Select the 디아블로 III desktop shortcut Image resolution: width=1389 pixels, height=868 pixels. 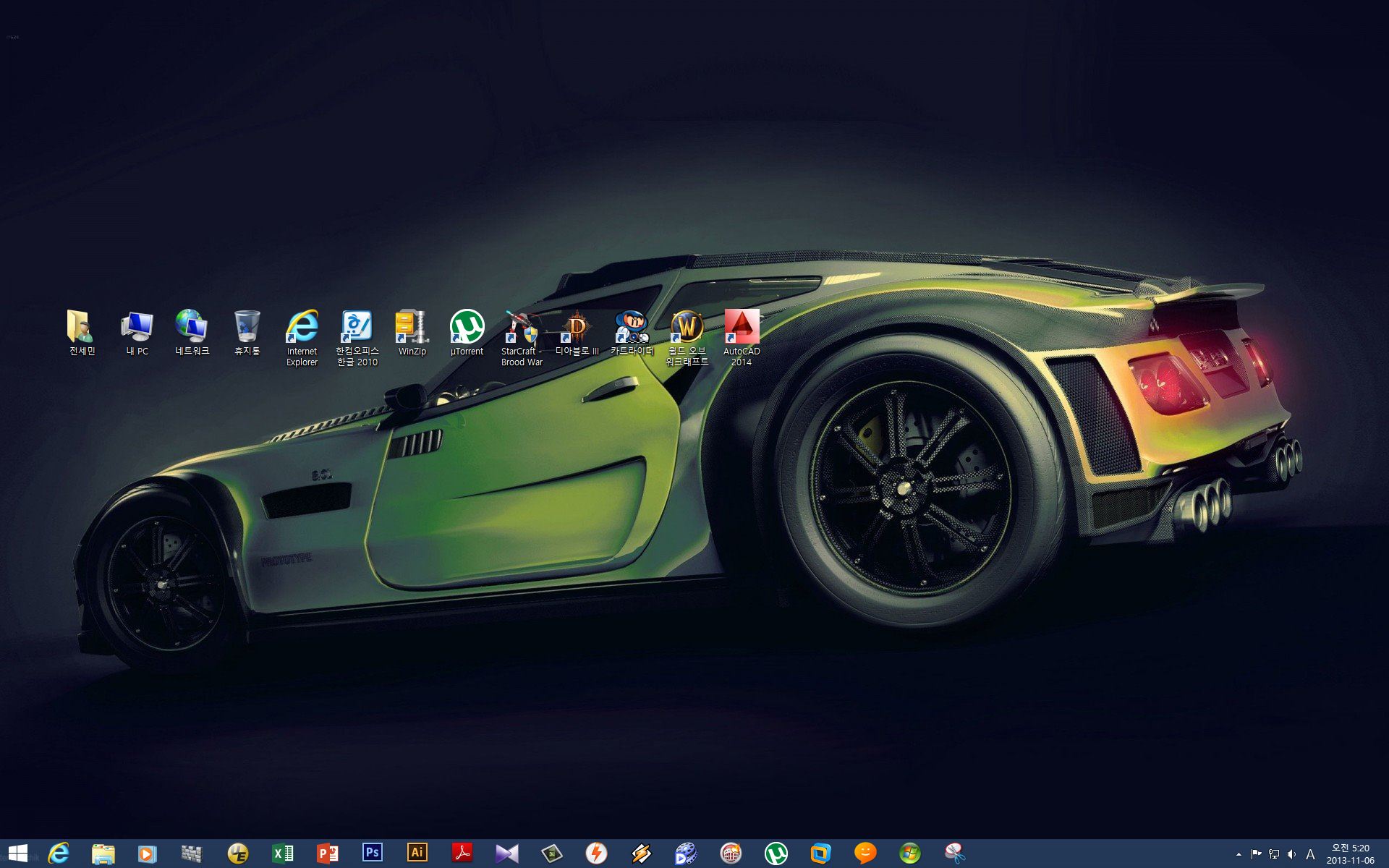tap(577, 333)
